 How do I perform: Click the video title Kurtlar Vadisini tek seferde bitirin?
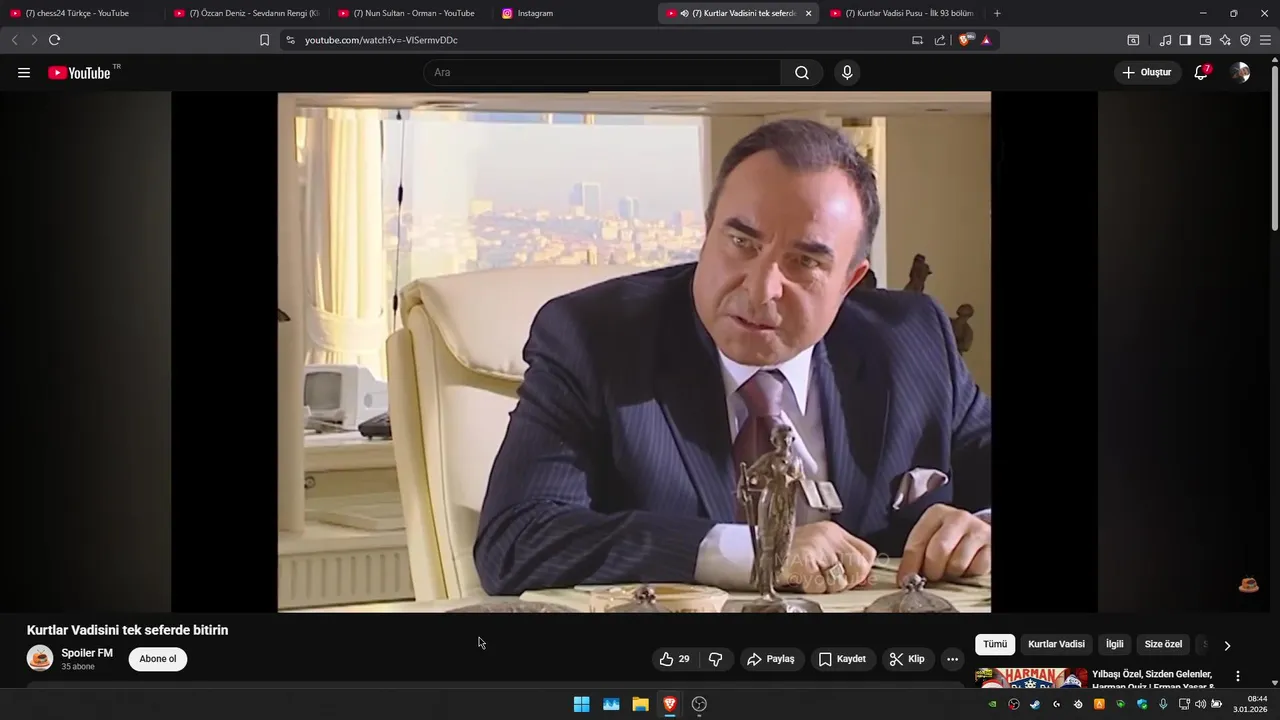(x=127, y=630)
